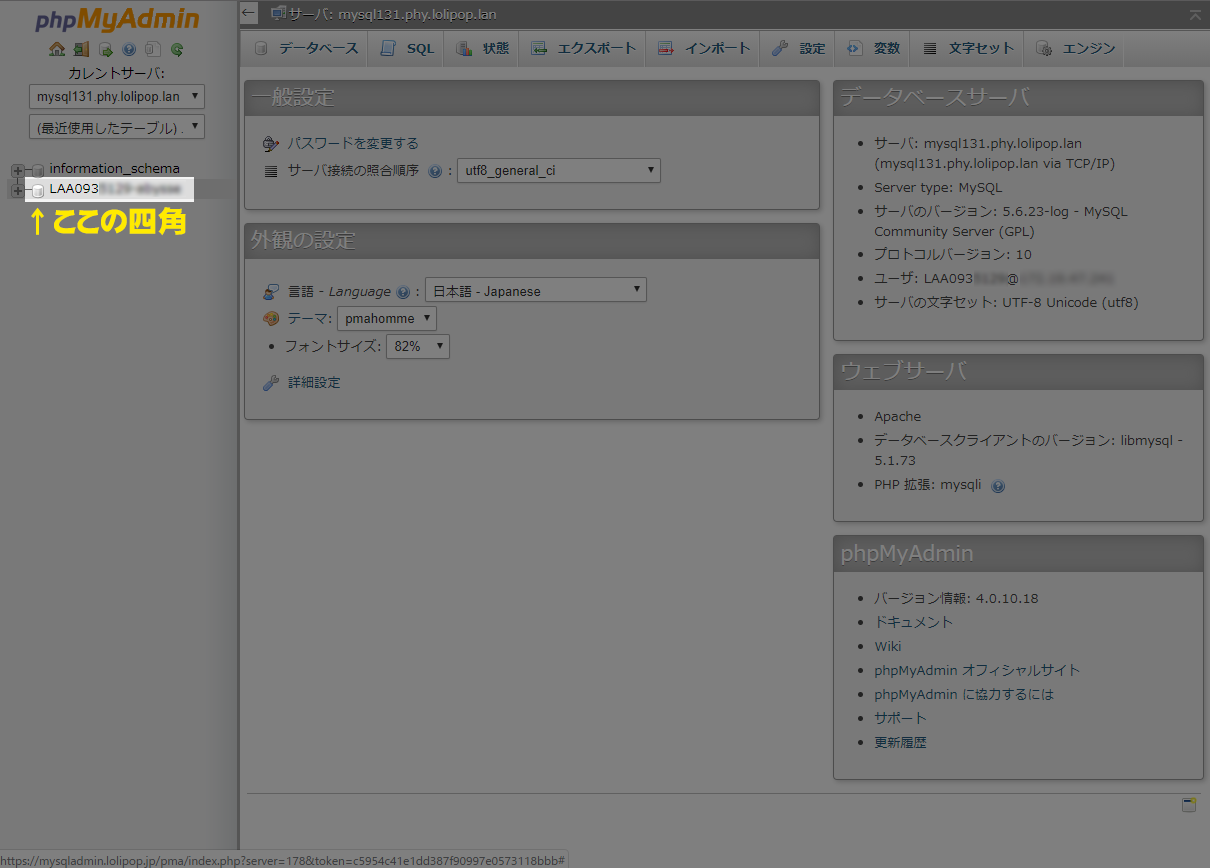Screen dimensions: 1210x868
Task: Open the font size dropdown showing 82%
Action: [x=418, y=346]
